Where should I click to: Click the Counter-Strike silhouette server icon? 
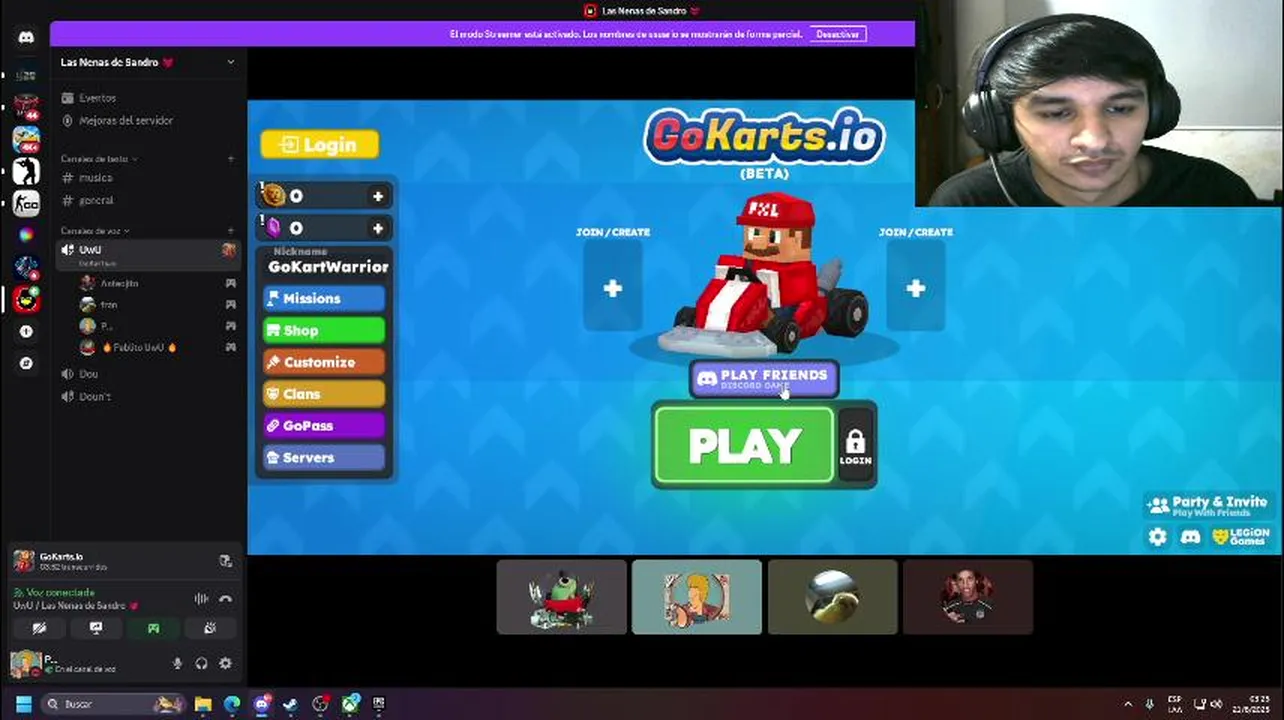coord(26,171)
